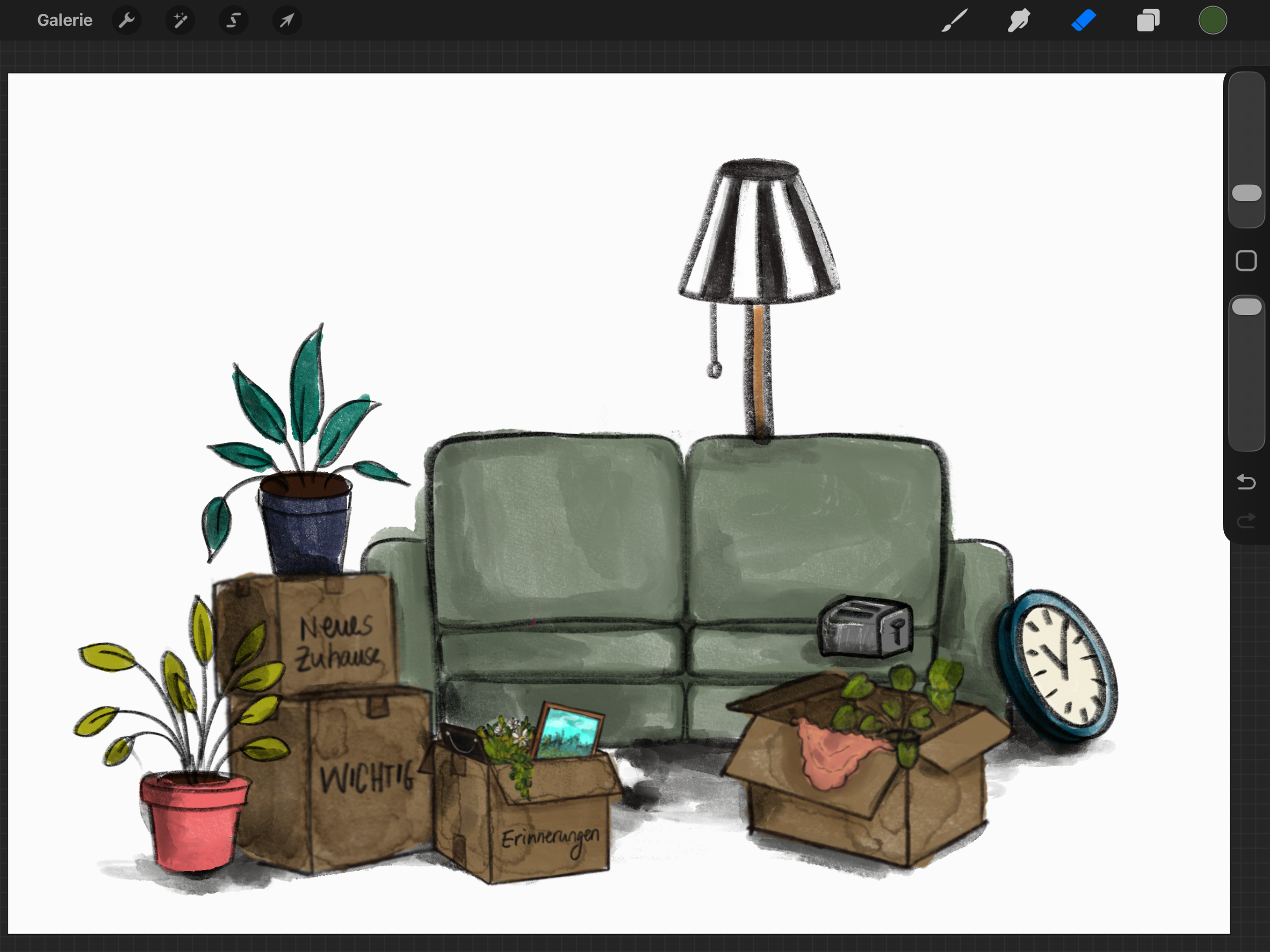
Task: Open the Layers panel
Action: [x=1148, y=20]
